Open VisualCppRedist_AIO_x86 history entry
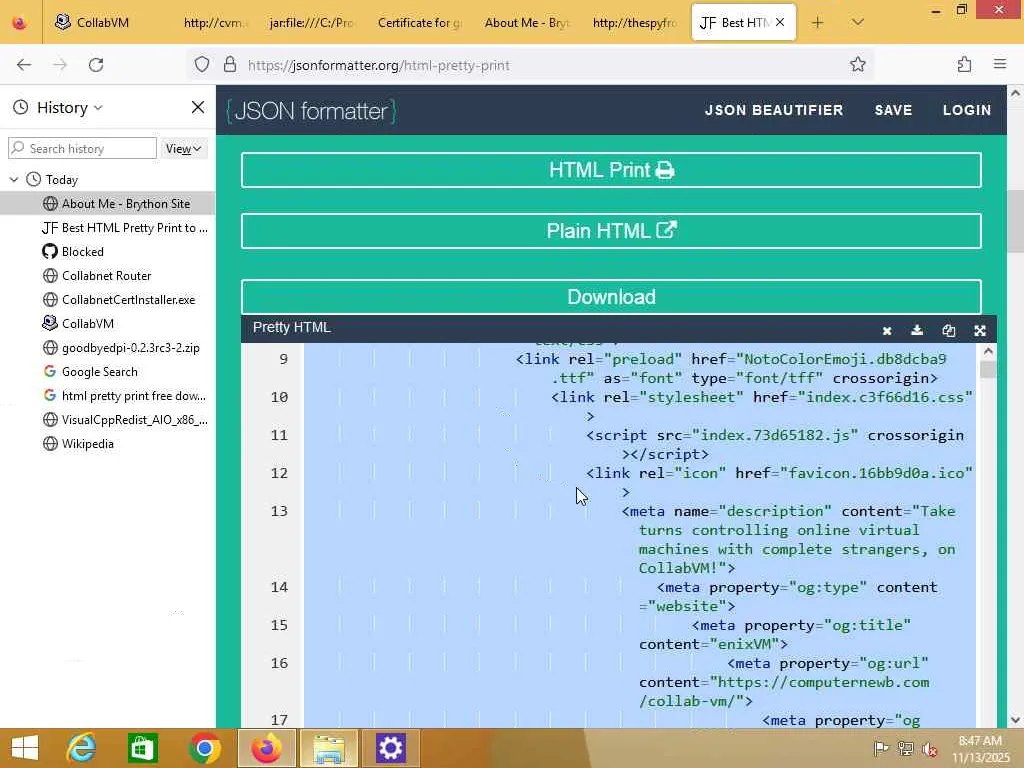The image size is (1024, 768). (x=107, y=420)
